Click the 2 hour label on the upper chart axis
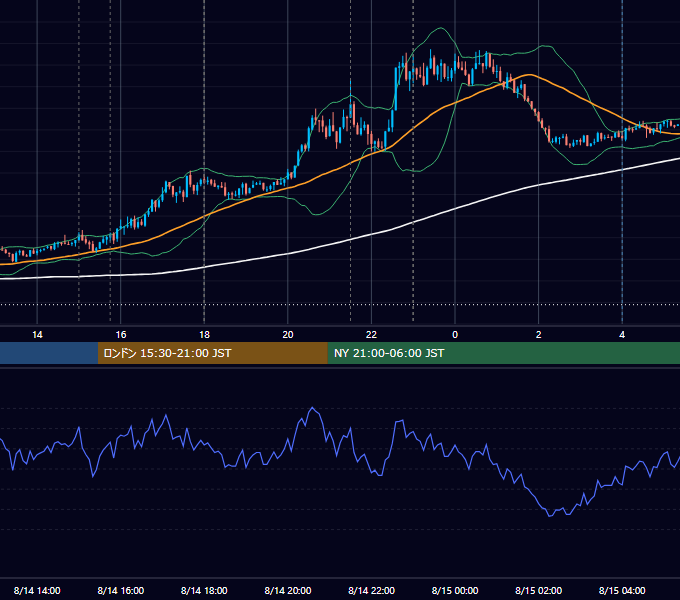Screen dimensions: 680x600 pyautogui.click(x=539, y=335)
